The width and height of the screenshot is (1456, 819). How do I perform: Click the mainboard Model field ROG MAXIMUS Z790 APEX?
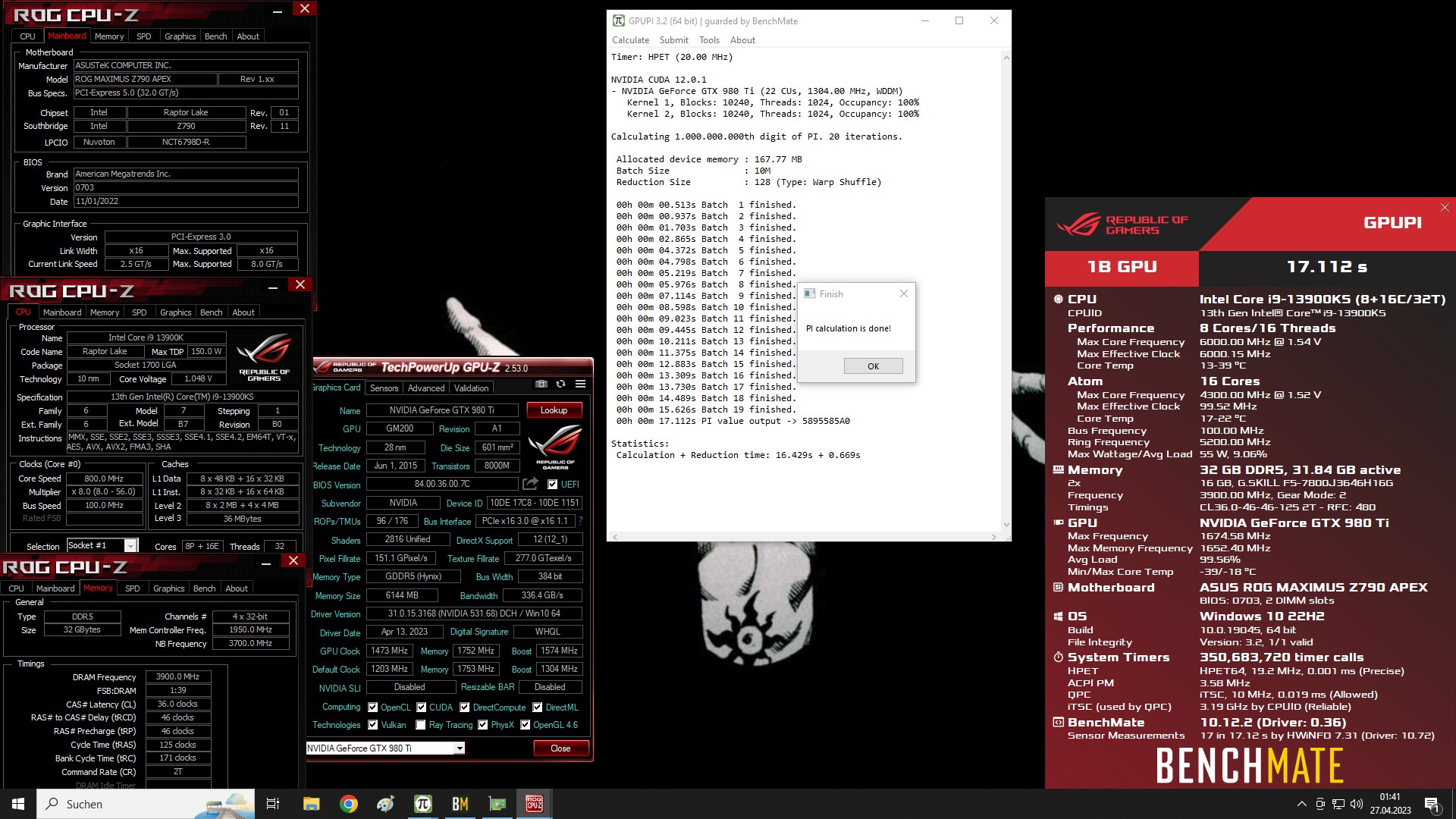pyautogui.click(x=145, y=79)
